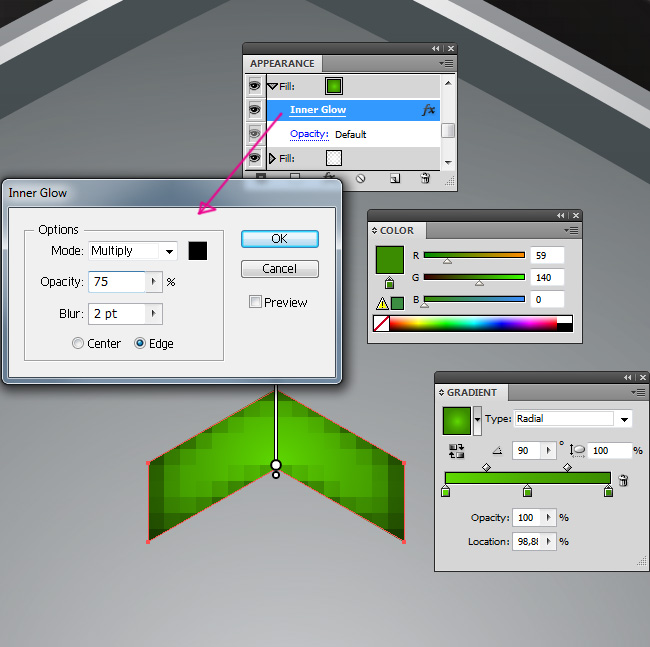650x647 pixels.
Task: Click the aspect ratio icon in the Gradient panel
Action: (577, 451)
